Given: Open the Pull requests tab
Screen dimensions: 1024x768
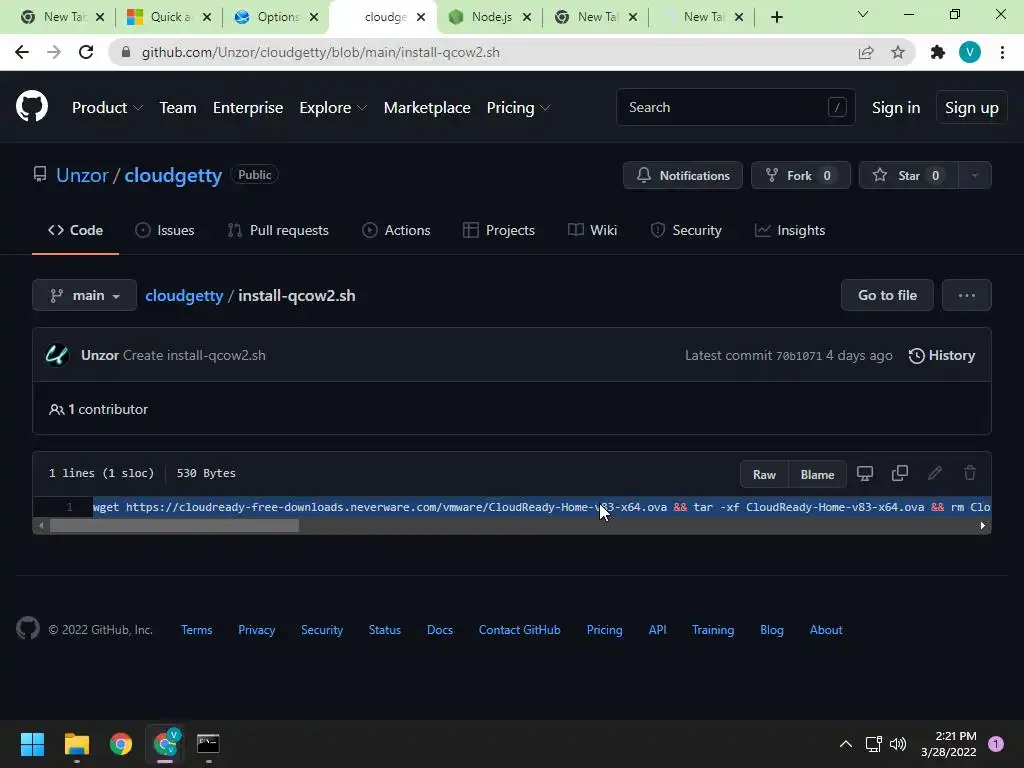Looking at the screenshot, I should click(x=278, y=231).
